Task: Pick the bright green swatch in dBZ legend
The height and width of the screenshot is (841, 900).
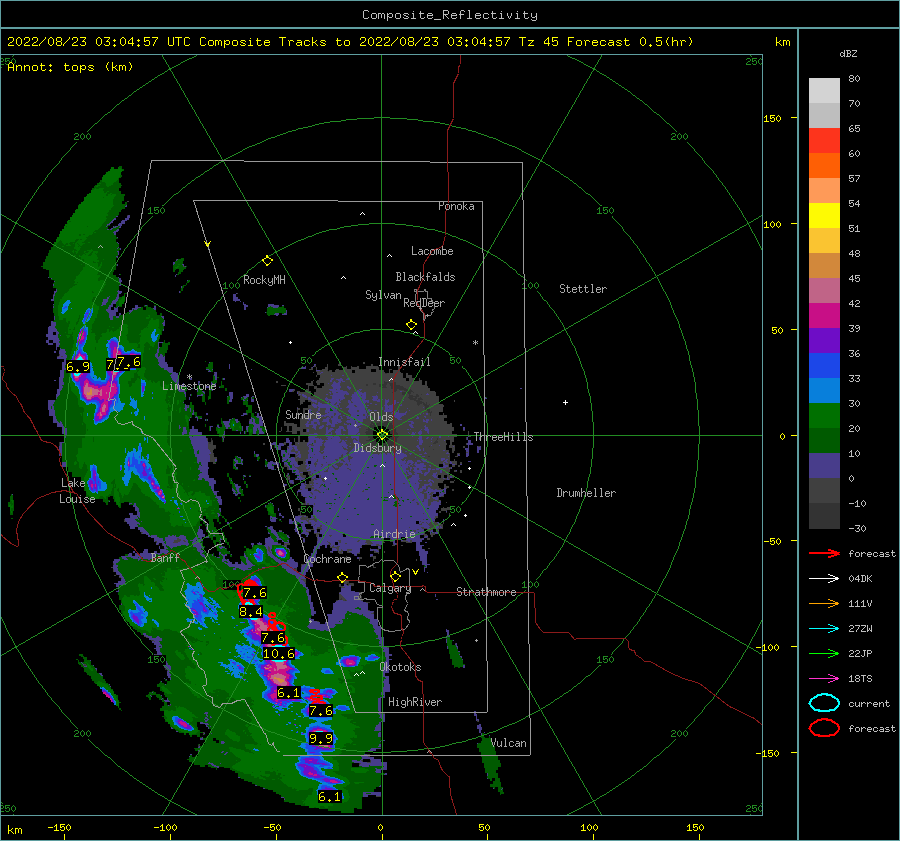Action: [x=824, y=416]
